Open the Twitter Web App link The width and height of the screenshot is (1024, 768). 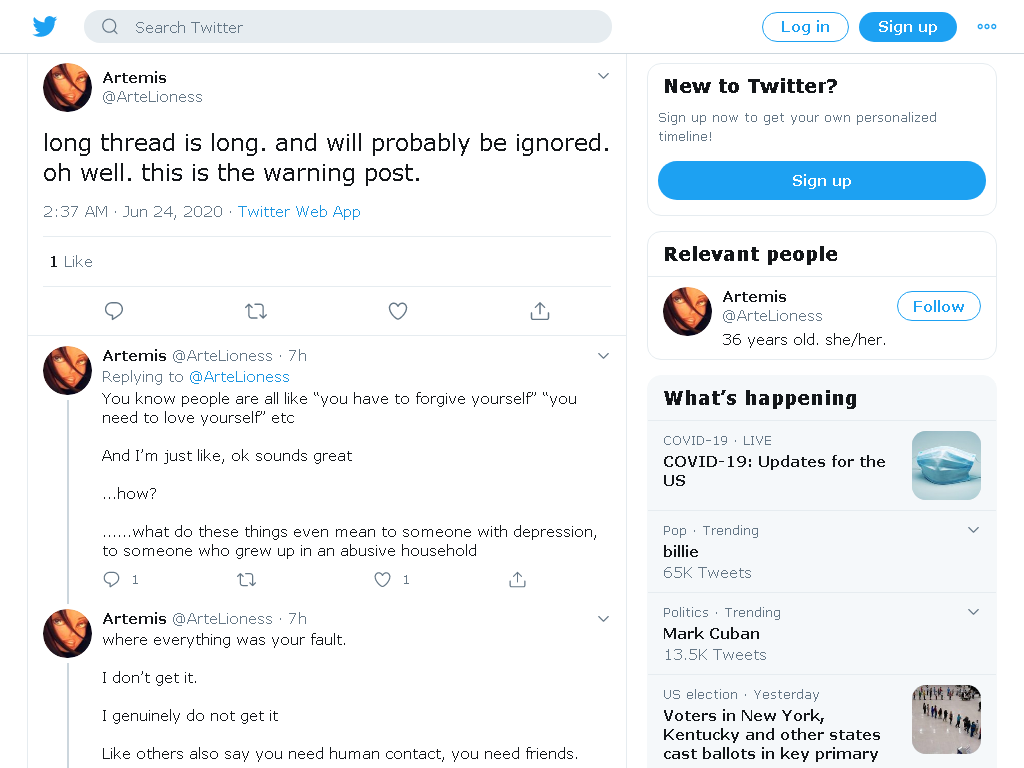pyautogui.click(x=299, y=212)
